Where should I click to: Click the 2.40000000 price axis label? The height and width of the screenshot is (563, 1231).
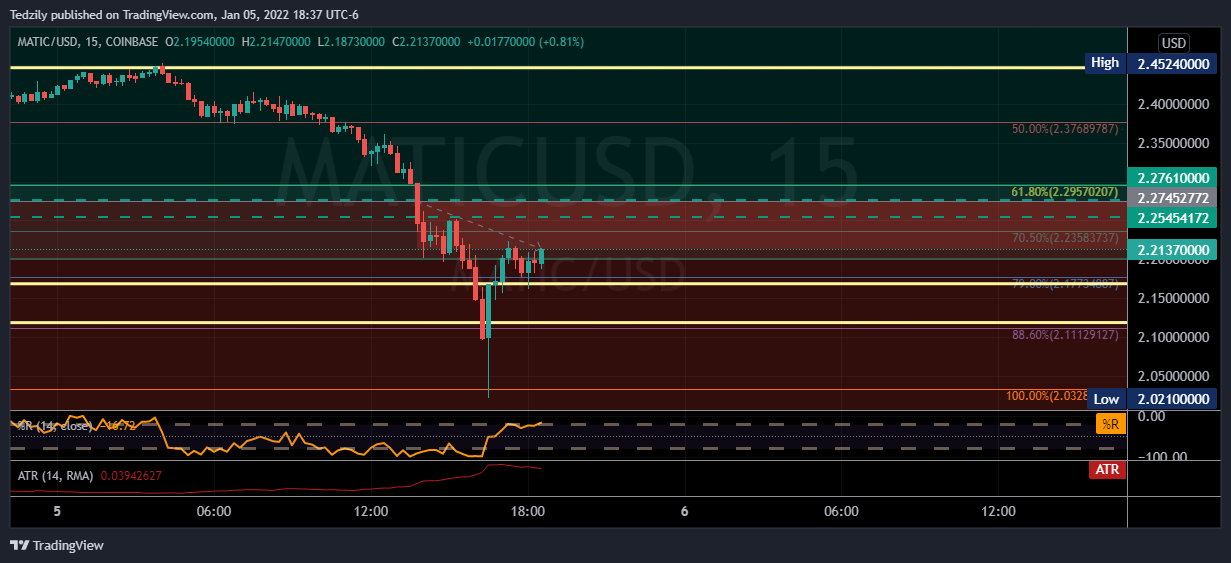click(x=1175, y=104)
